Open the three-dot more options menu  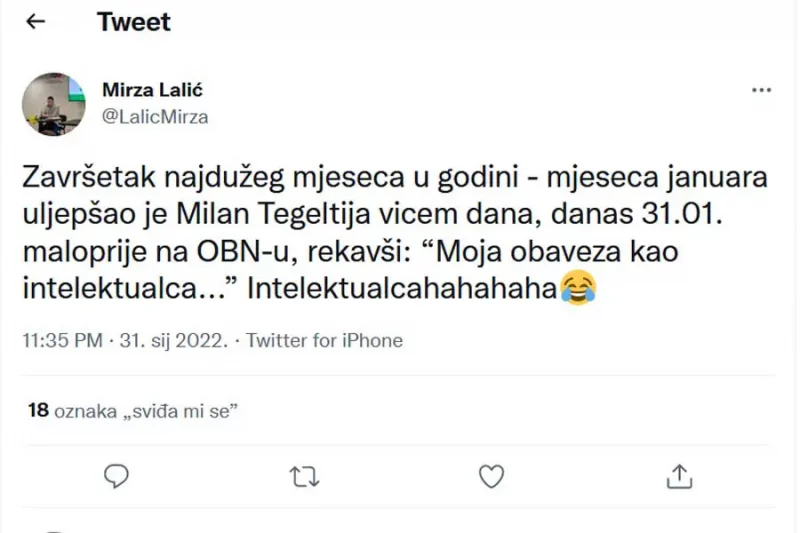(x=761, y=90)
